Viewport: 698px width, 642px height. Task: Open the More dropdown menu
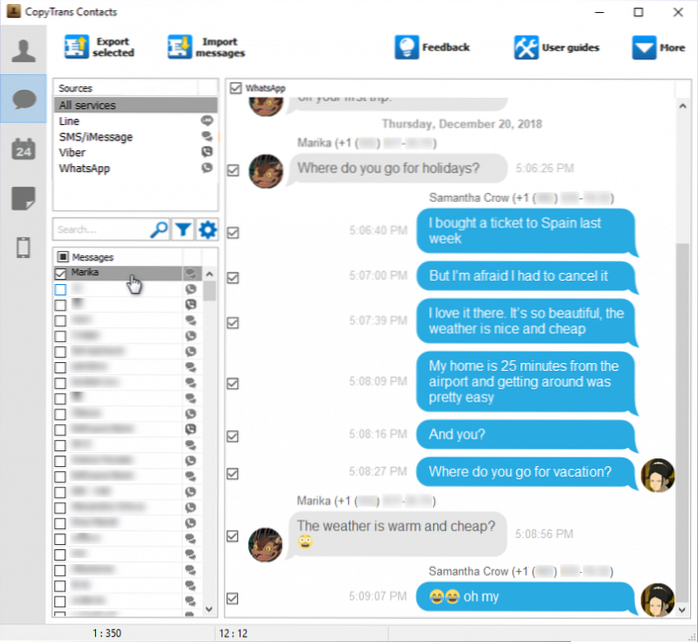[x=657, y=47]
